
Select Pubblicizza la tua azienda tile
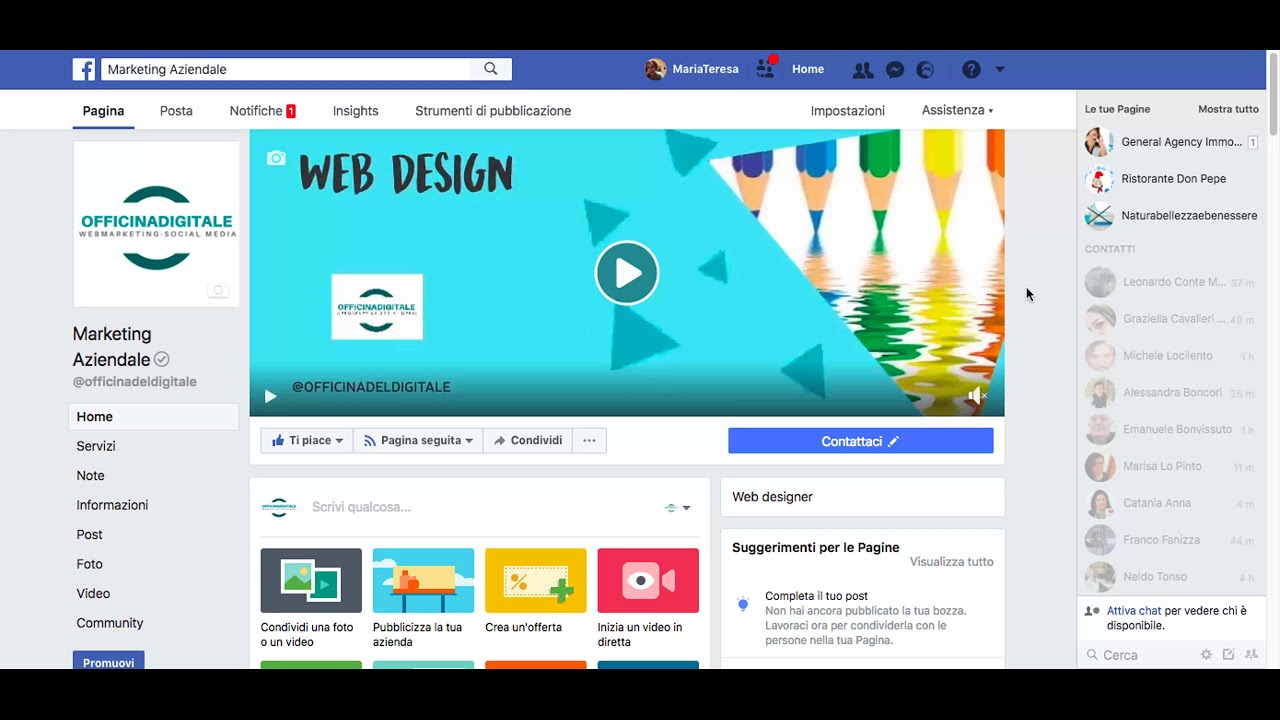point(423,598)
